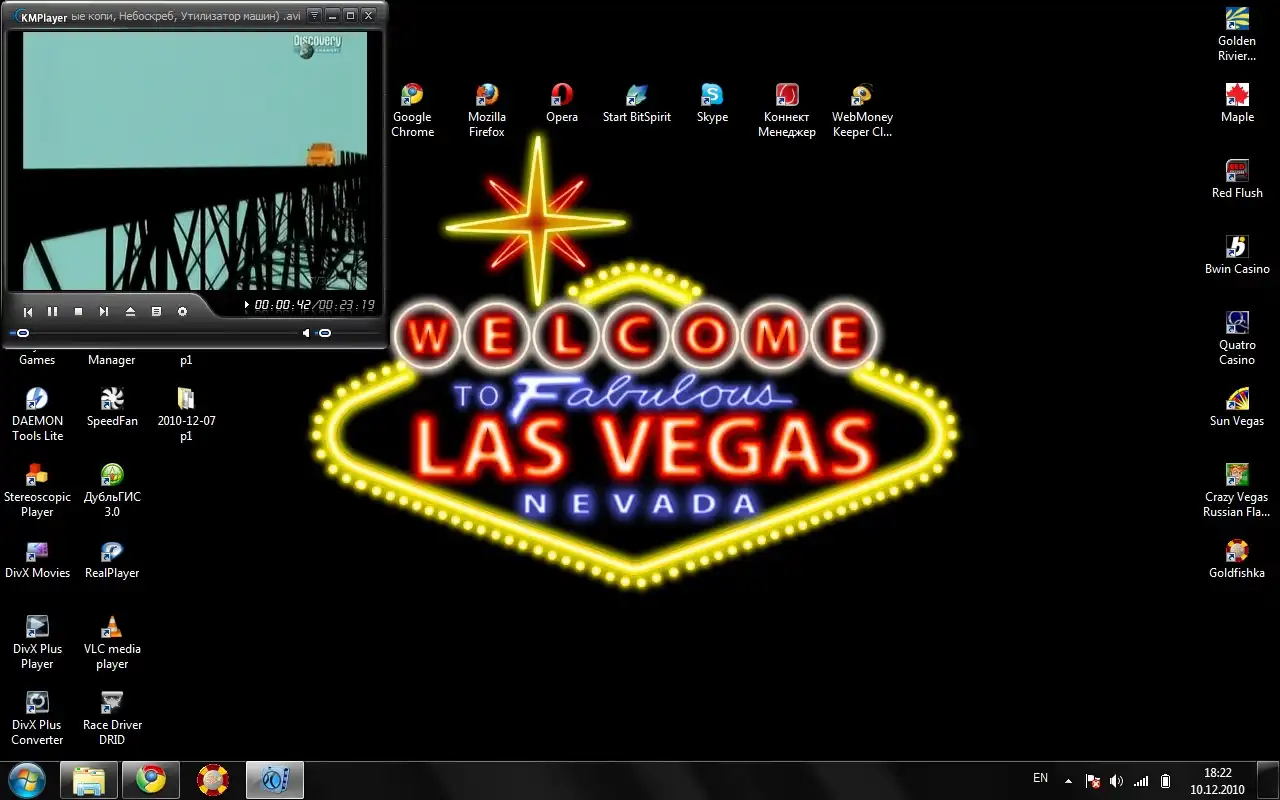Open KMPlayer control box gear icon

click(x=182, y=312)
